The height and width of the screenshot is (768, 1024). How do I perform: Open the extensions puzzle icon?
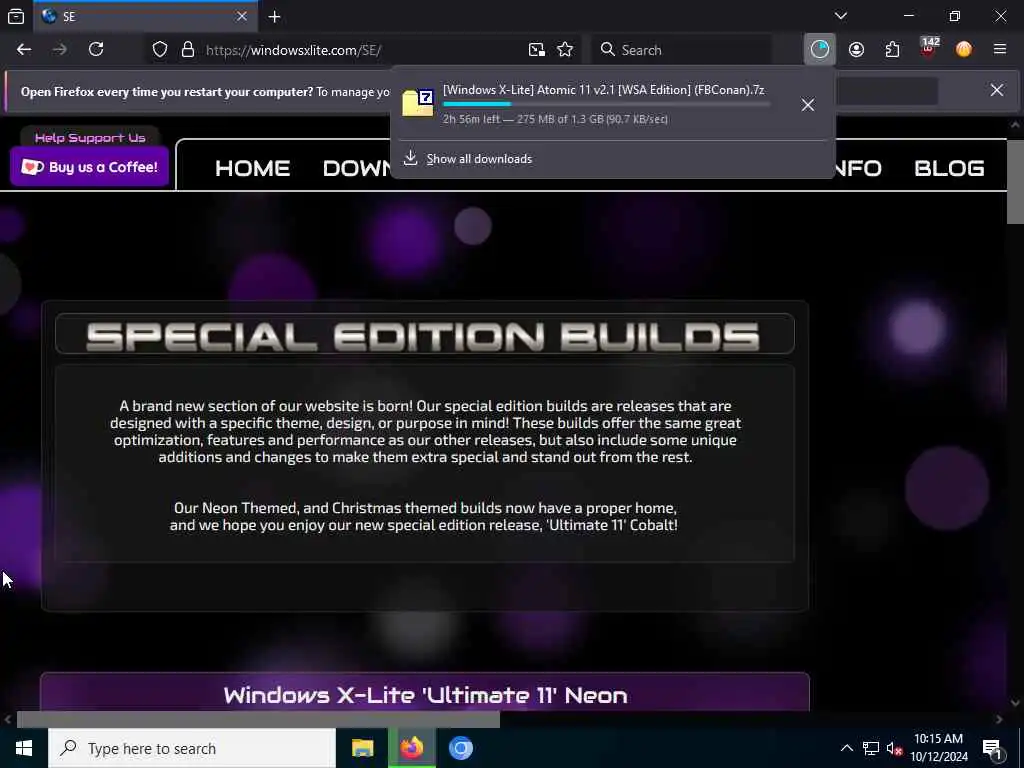tap(892, 50)
